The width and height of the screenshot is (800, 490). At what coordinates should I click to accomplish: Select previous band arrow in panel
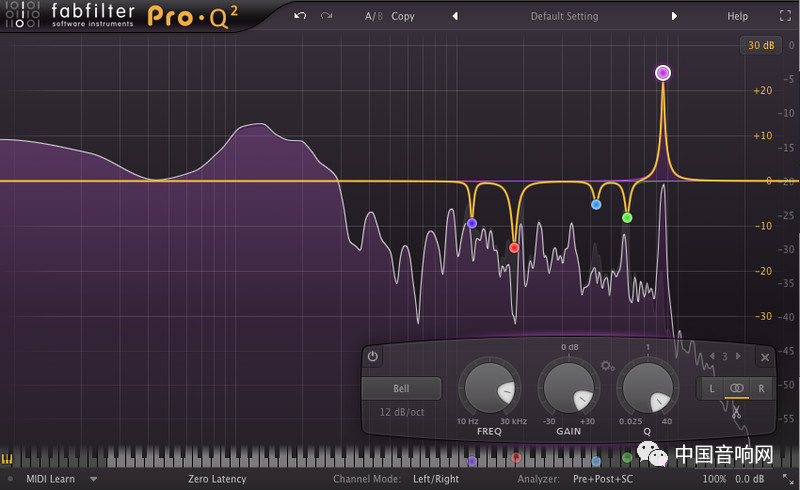pos(712,356)
